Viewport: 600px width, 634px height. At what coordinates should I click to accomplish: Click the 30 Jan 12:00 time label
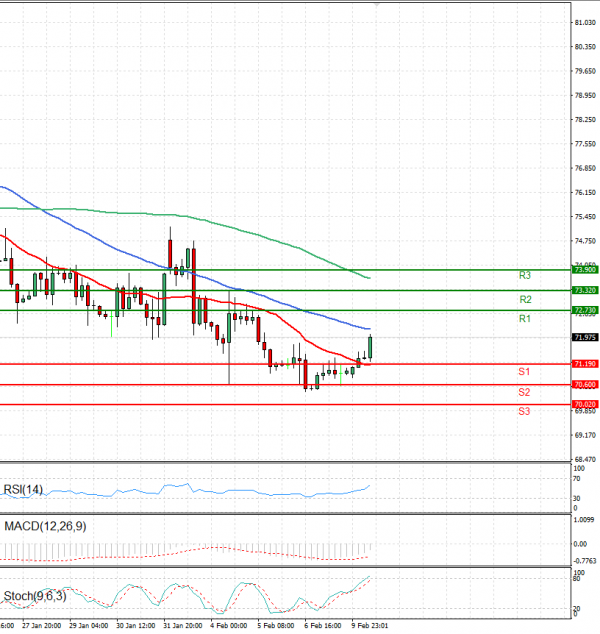coord(135,626)
